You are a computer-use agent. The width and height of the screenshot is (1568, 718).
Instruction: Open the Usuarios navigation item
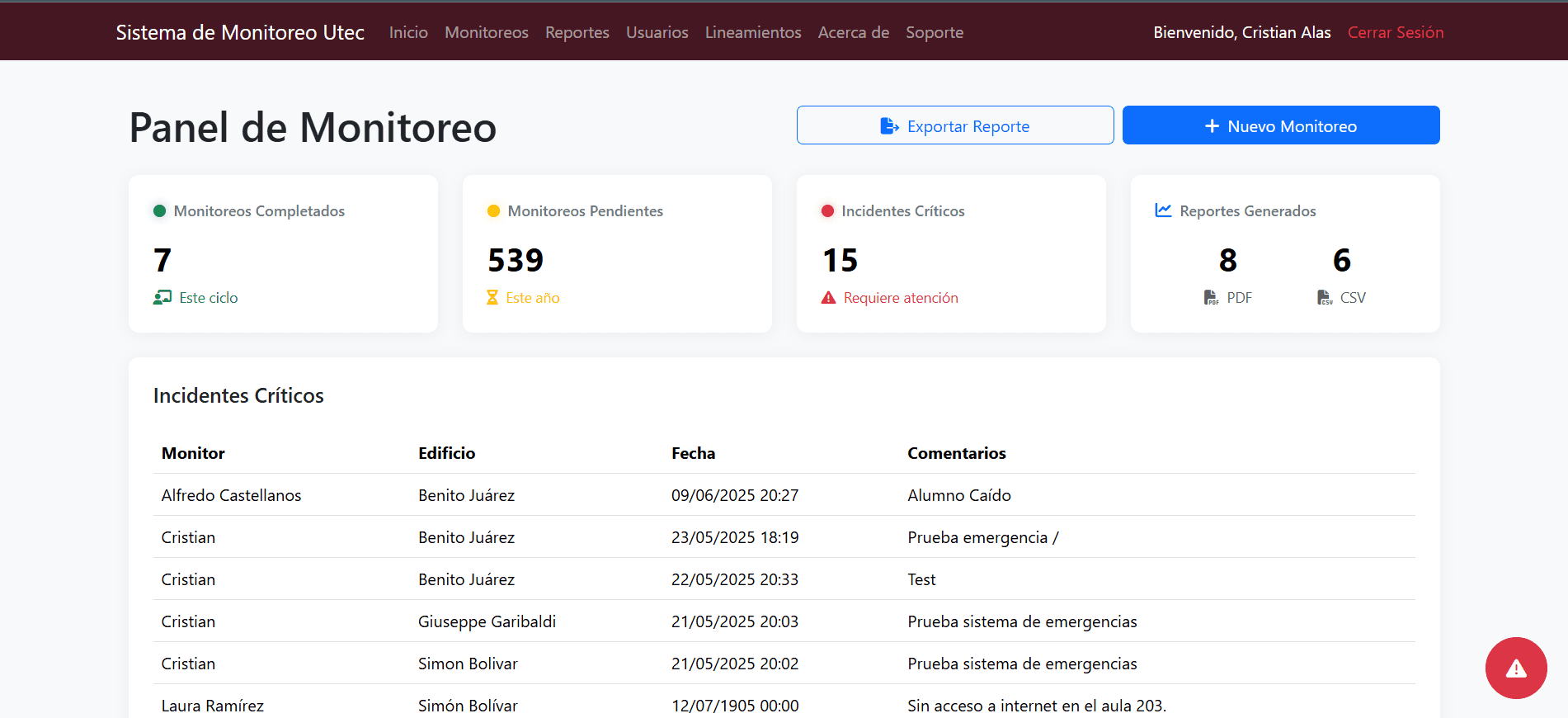point(657,32)
